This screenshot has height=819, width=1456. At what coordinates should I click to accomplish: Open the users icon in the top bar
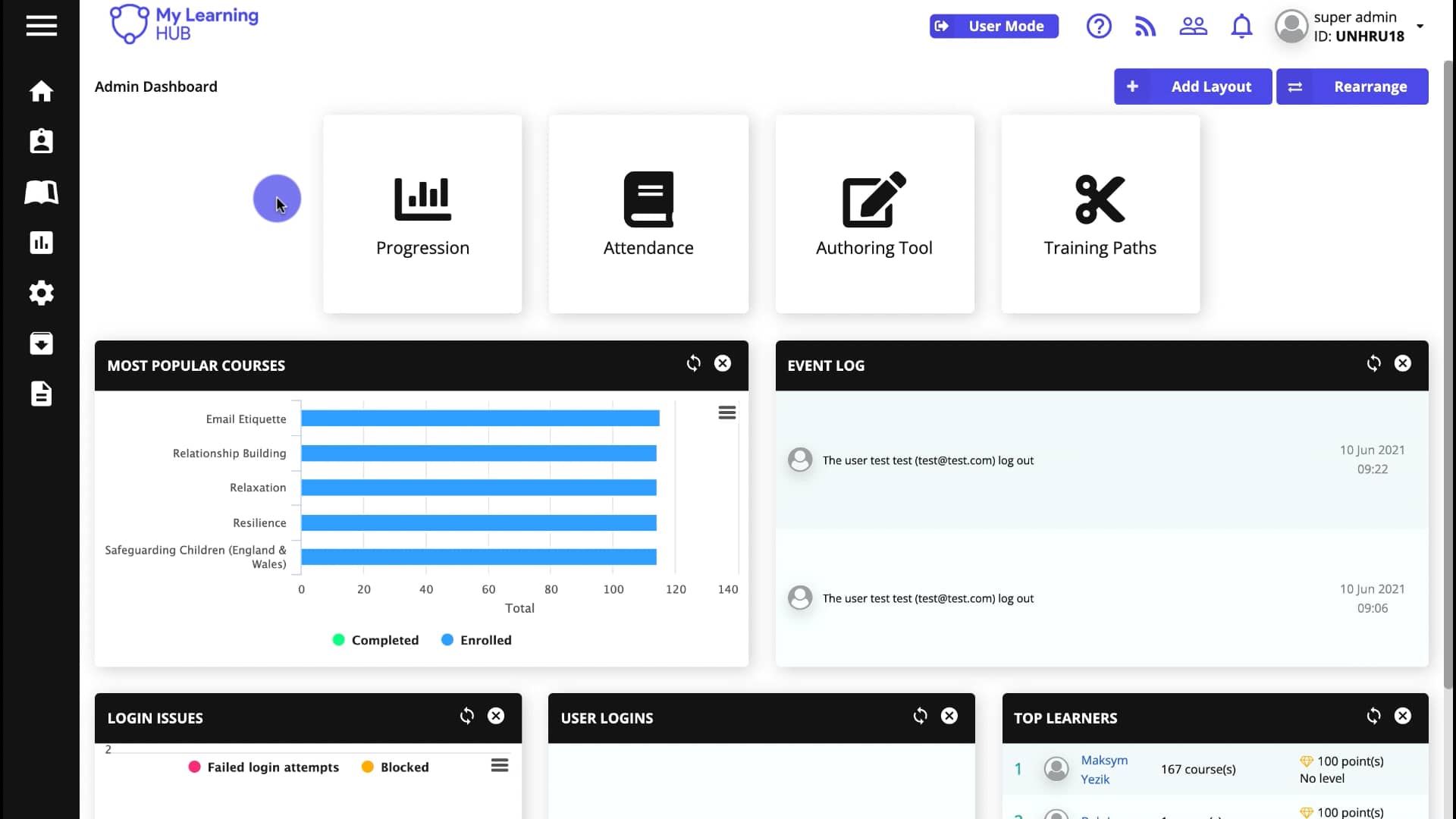coord(1192,26)
